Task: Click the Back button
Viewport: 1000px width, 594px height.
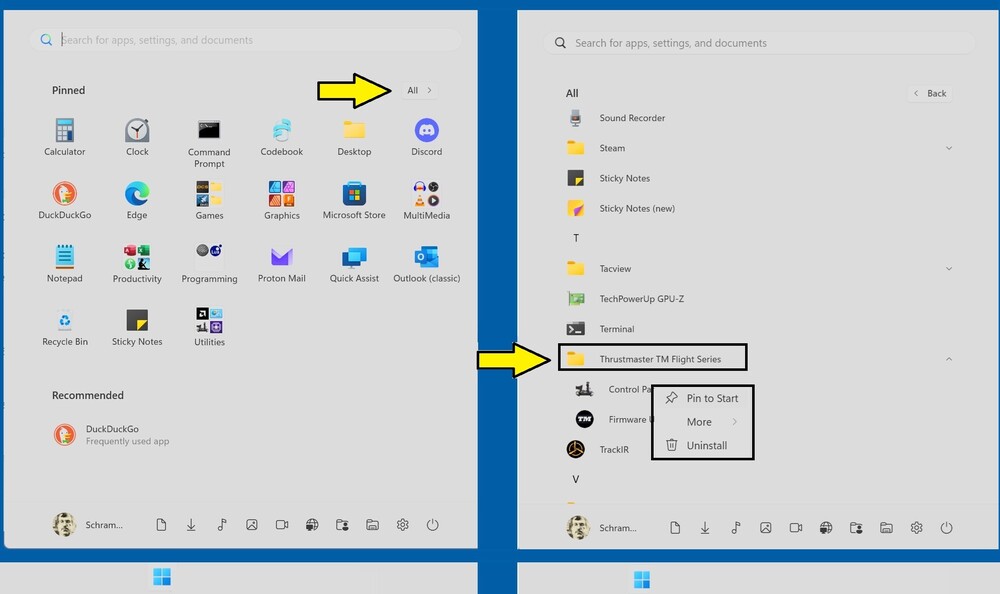Action: 930,93
